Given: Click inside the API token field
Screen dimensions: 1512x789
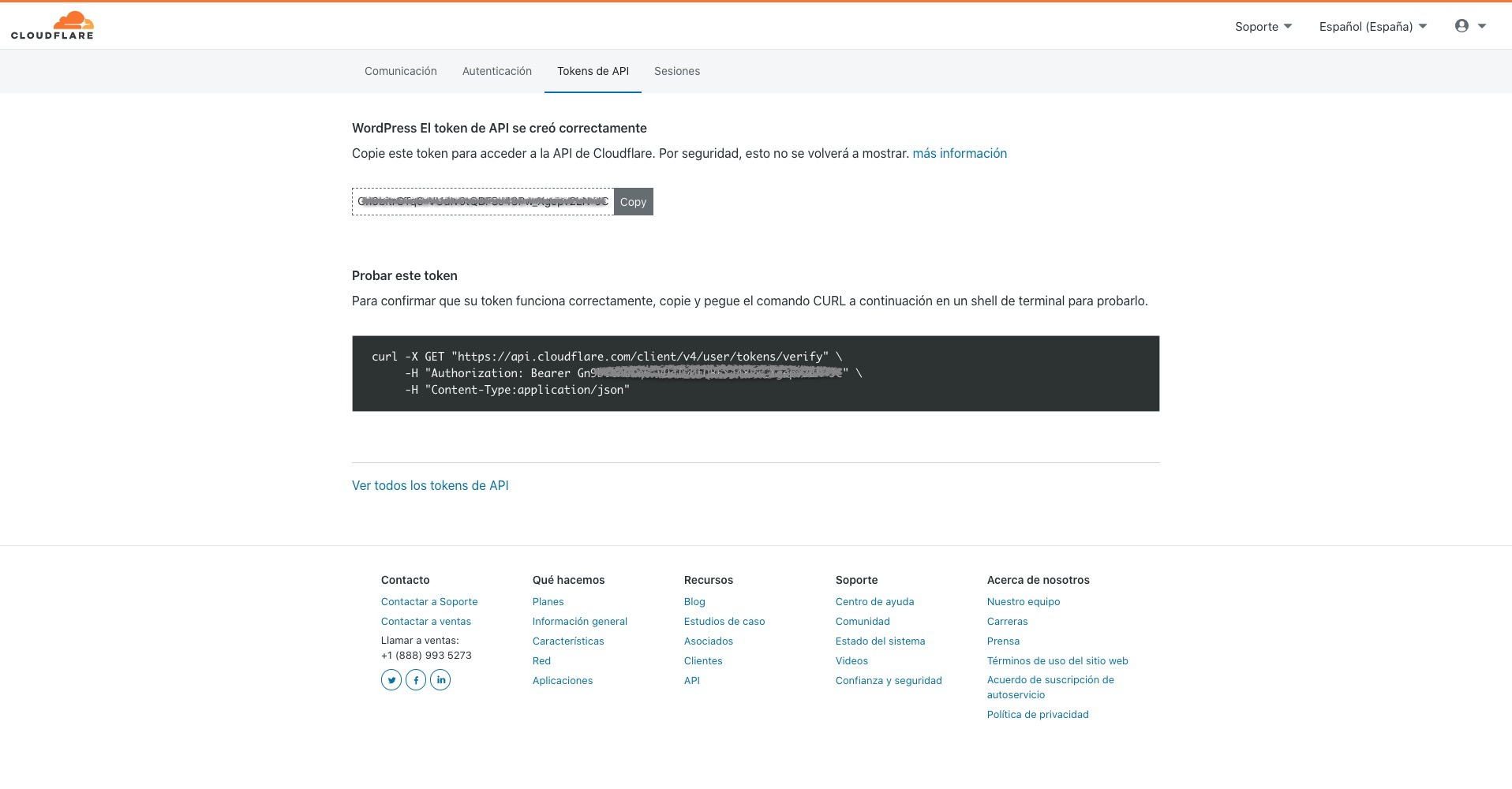Looking at the screenshot, I should [482, 202].
